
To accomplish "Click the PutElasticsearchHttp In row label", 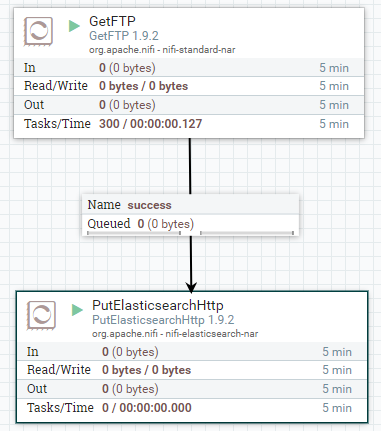I will click(x=33, y=352).
